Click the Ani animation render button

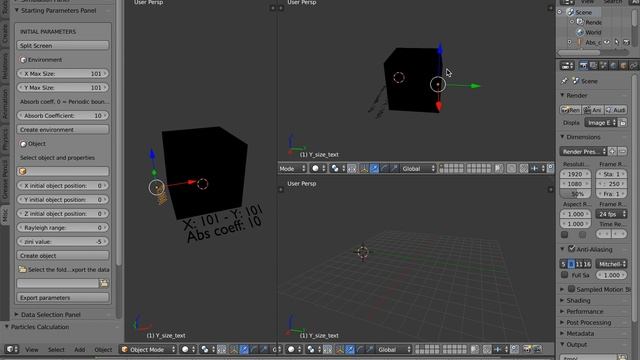pyautogui.click(x=593, y=110)
